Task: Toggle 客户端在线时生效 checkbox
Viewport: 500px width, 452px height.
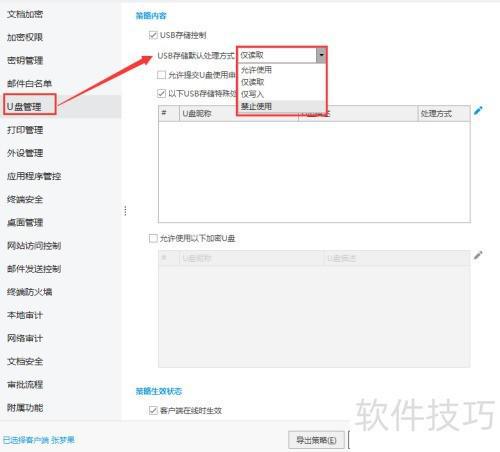Action: point(153,410)
